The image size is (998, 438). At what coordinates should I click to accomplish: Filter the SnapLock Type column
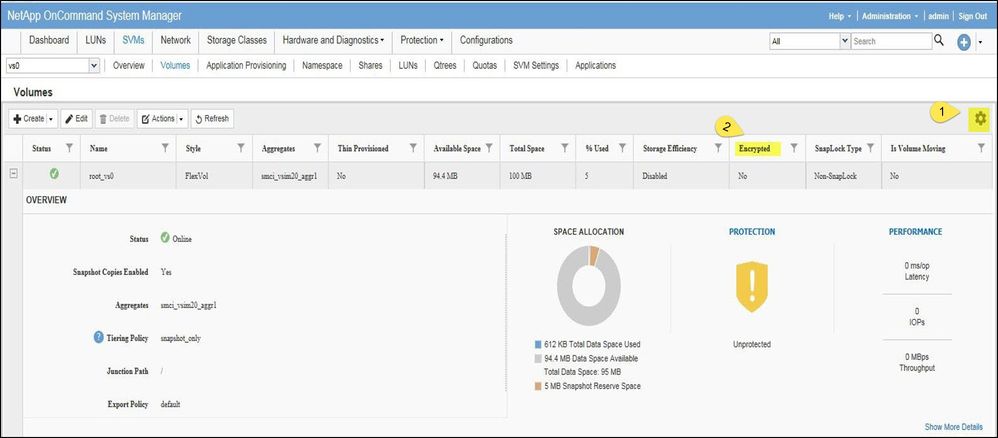870,148
